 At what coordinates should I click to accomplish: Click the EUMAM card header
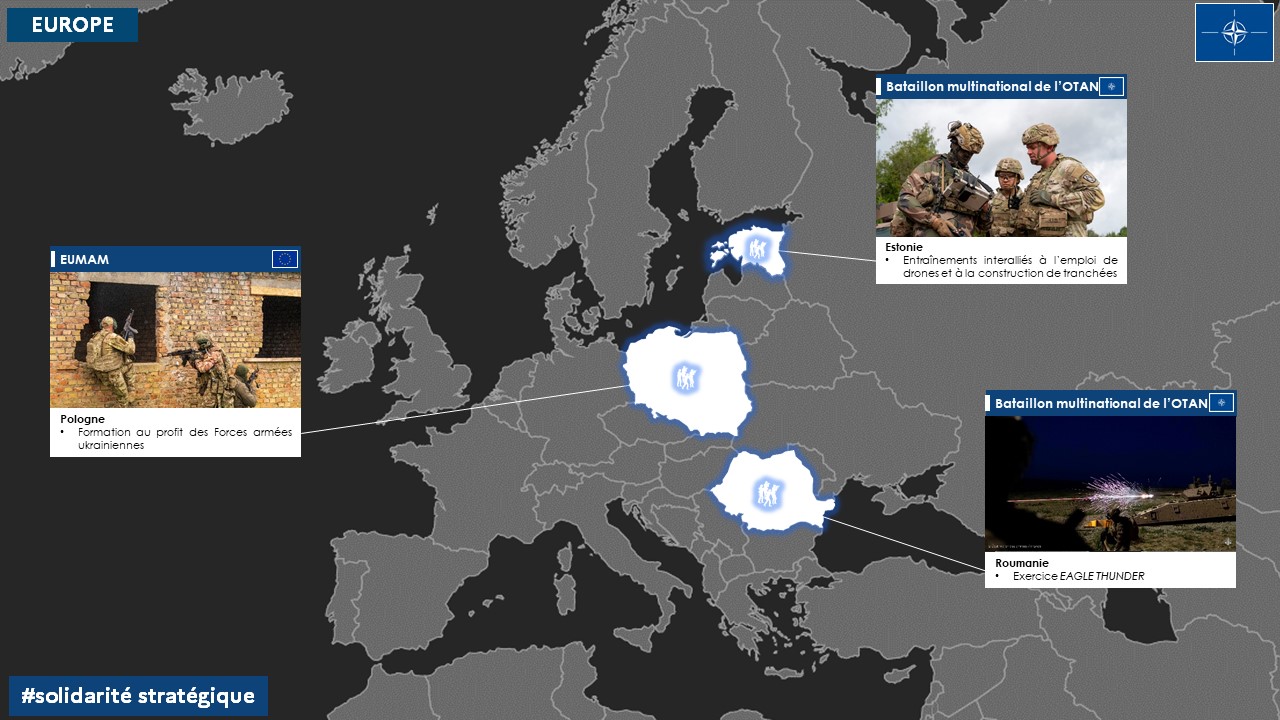coord(175,259)
